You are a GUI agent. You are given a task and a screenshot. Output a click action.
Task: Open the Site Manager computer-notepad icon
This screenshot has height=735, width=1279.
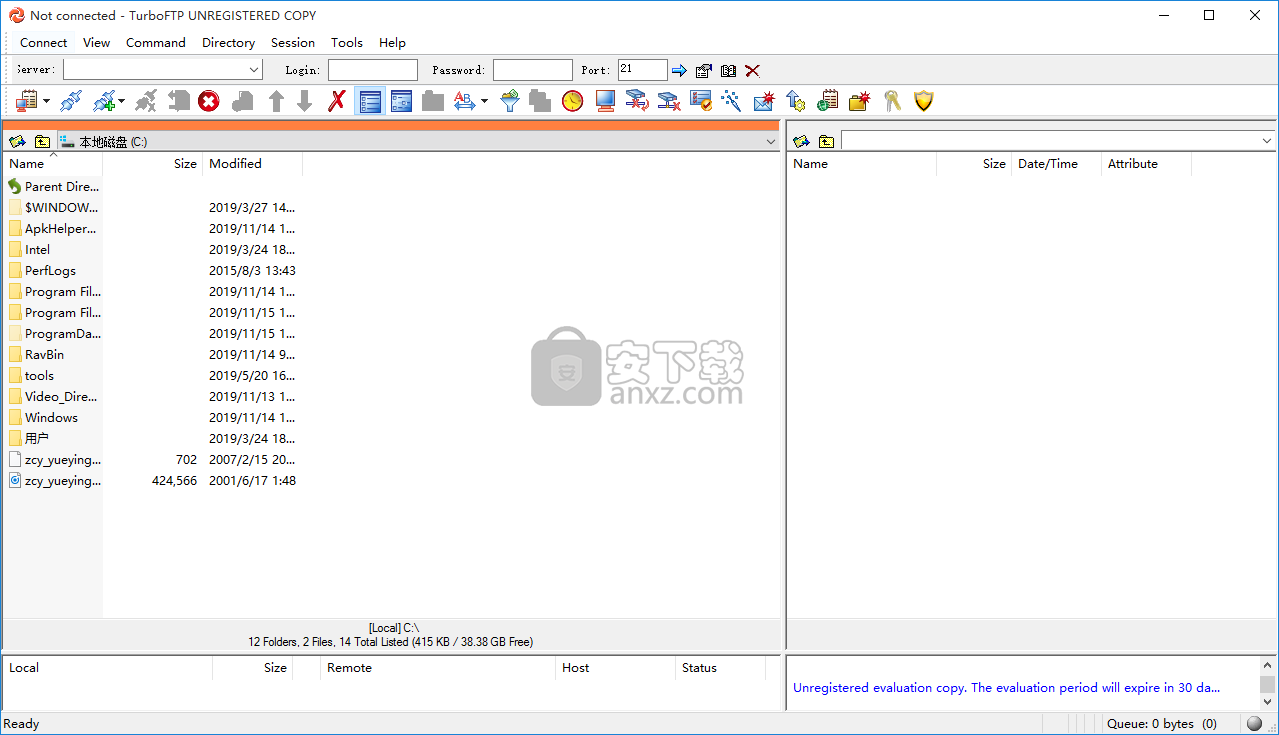point(25,101)
